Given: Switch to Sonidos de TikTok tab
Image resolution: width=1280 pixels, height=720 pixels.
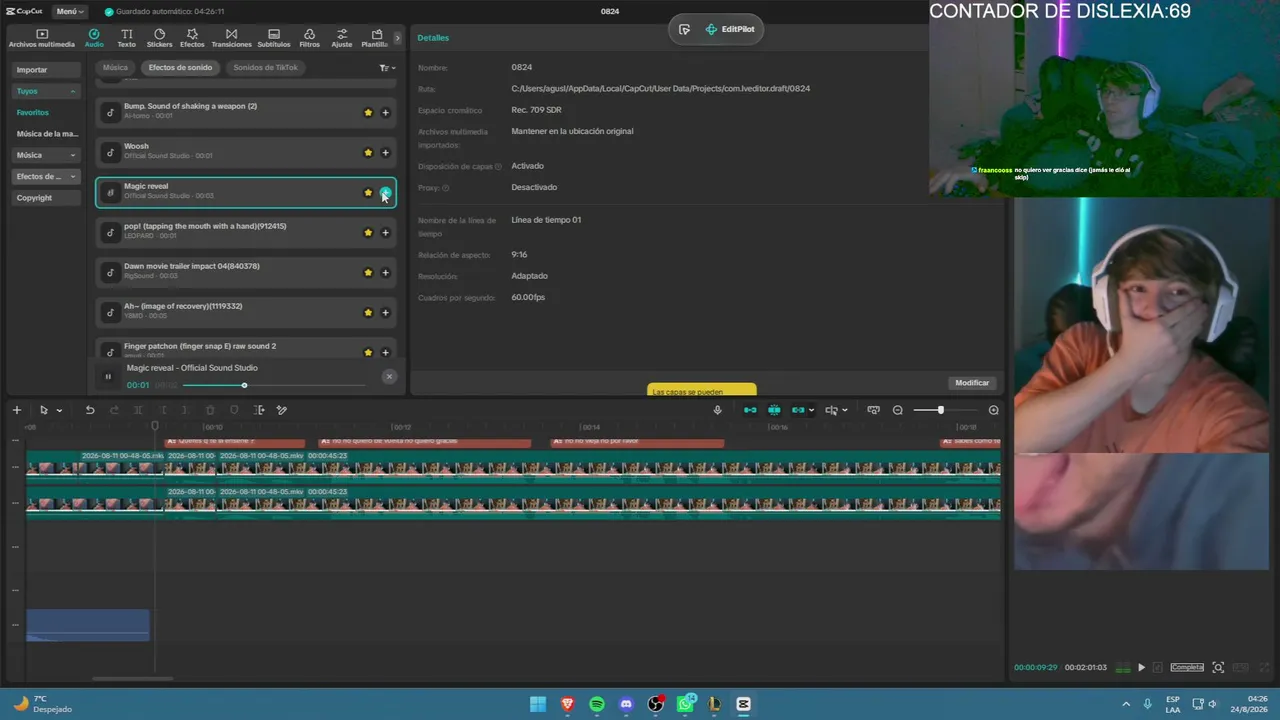Looking at the screenshot, I should point(265,68).
